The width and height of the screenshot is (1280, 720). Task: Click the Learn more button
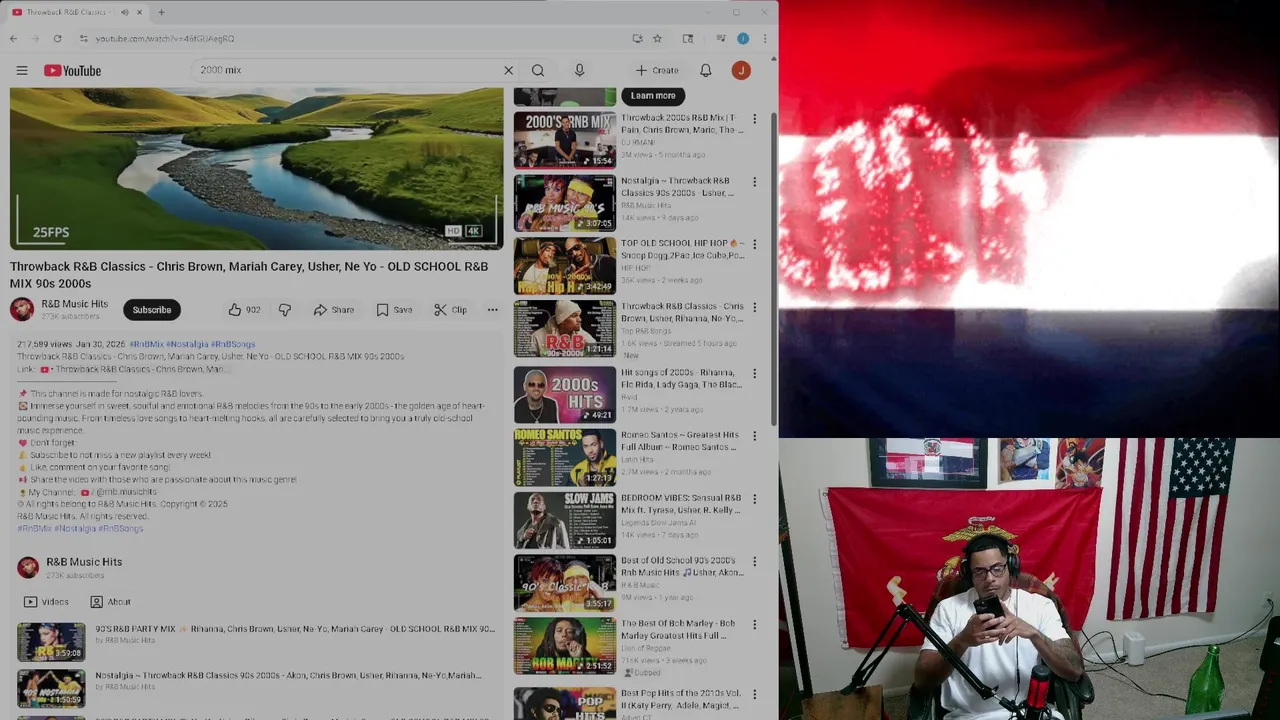653,96
